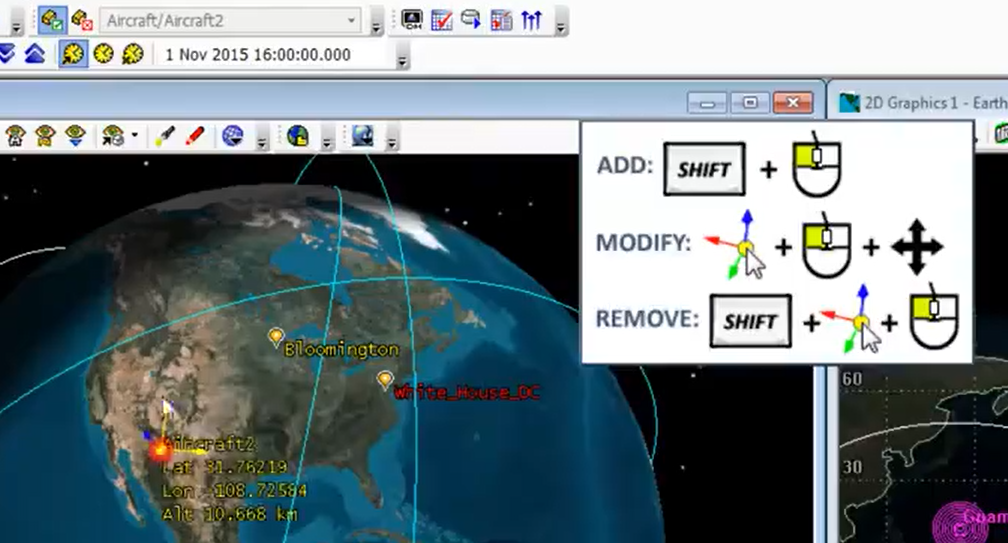Click the "White_House_DC" red label text
This screenshot has height=543, width=1008.
point(467,391)
